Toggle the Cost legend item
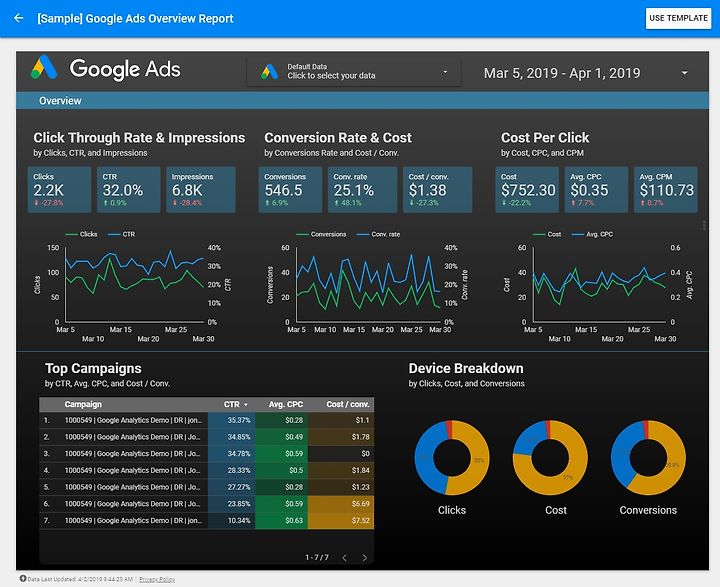This screenshot has height=587, width=720. click(x=547, y=234)
